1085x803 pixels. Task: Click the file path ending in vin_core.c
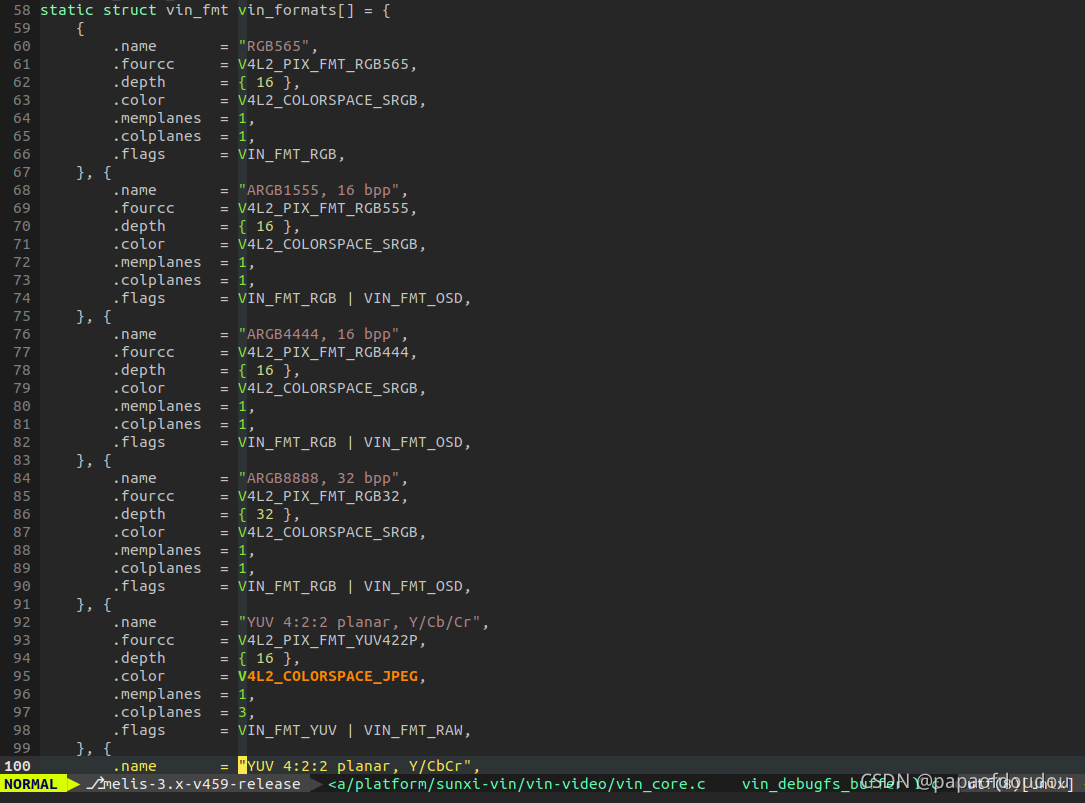[517, 784]
